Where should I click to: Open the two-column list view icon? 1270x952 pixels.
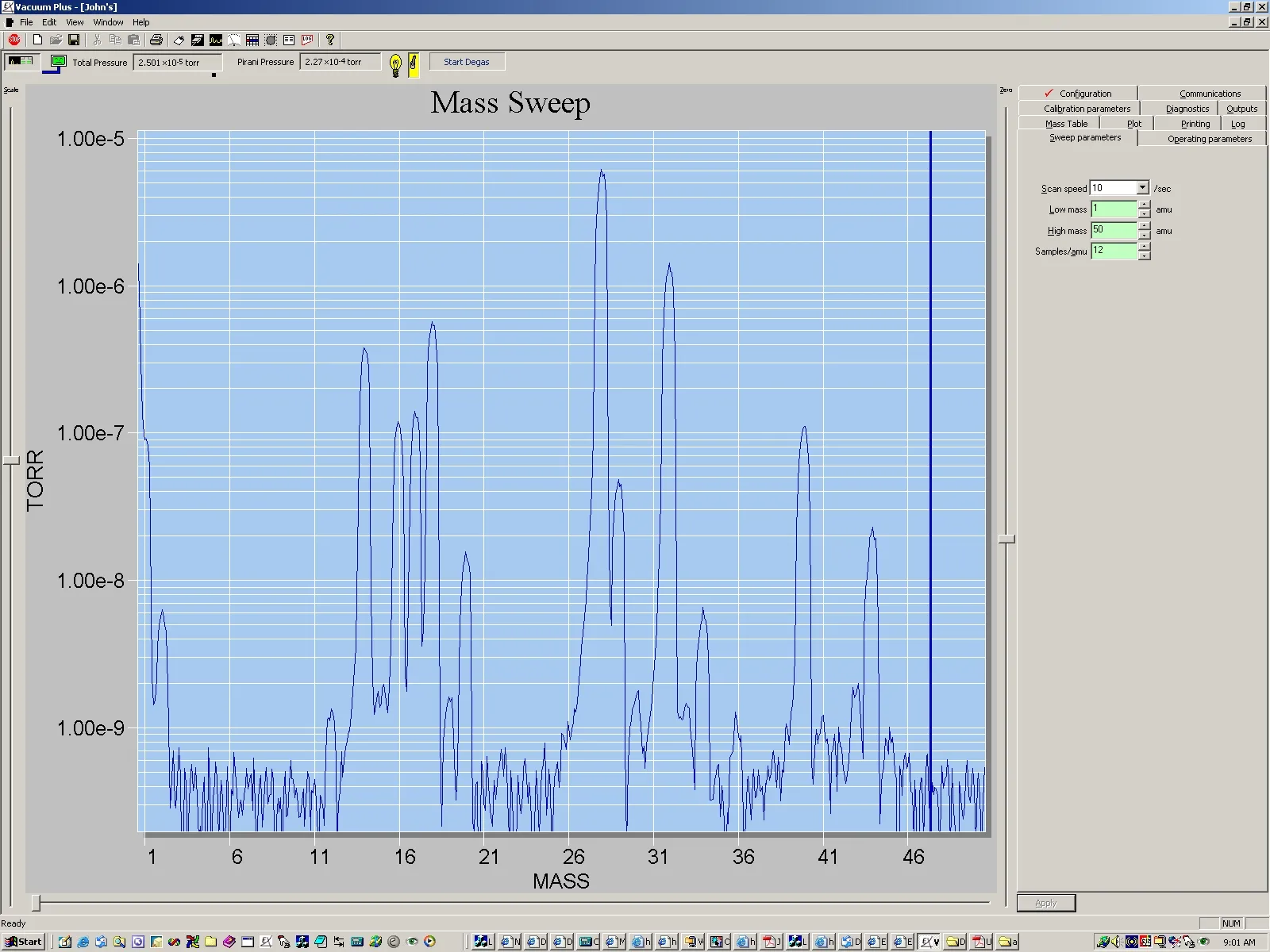289,40
